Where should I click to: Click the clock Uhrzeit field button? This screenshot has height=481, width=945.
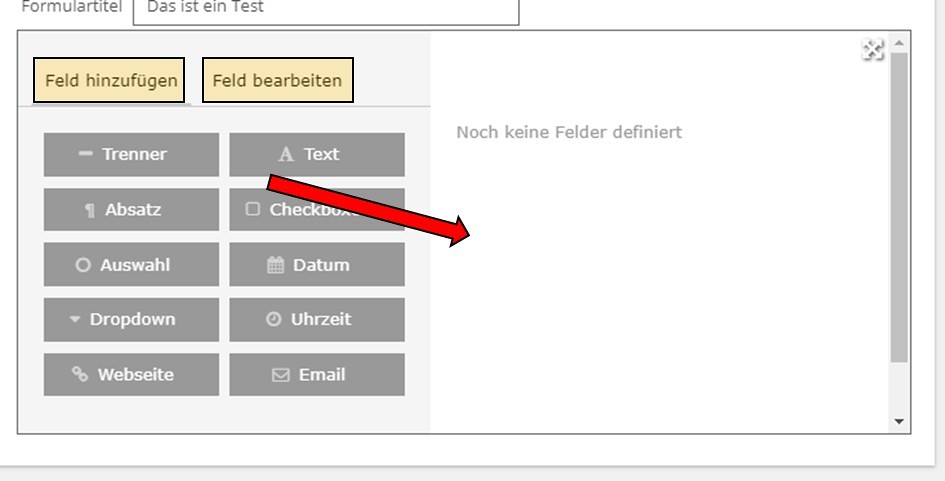coord(317,320)
